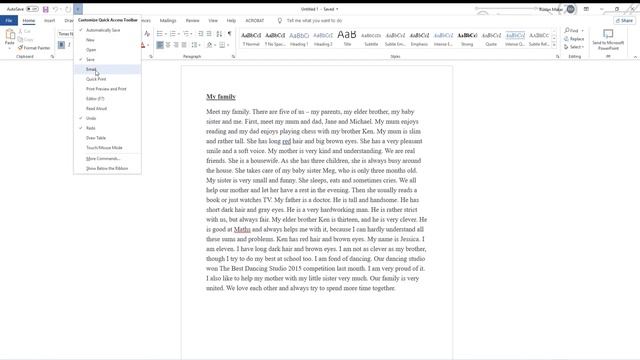
Task: Click the lightbulb Tell me icon
Action: point(280,20)
